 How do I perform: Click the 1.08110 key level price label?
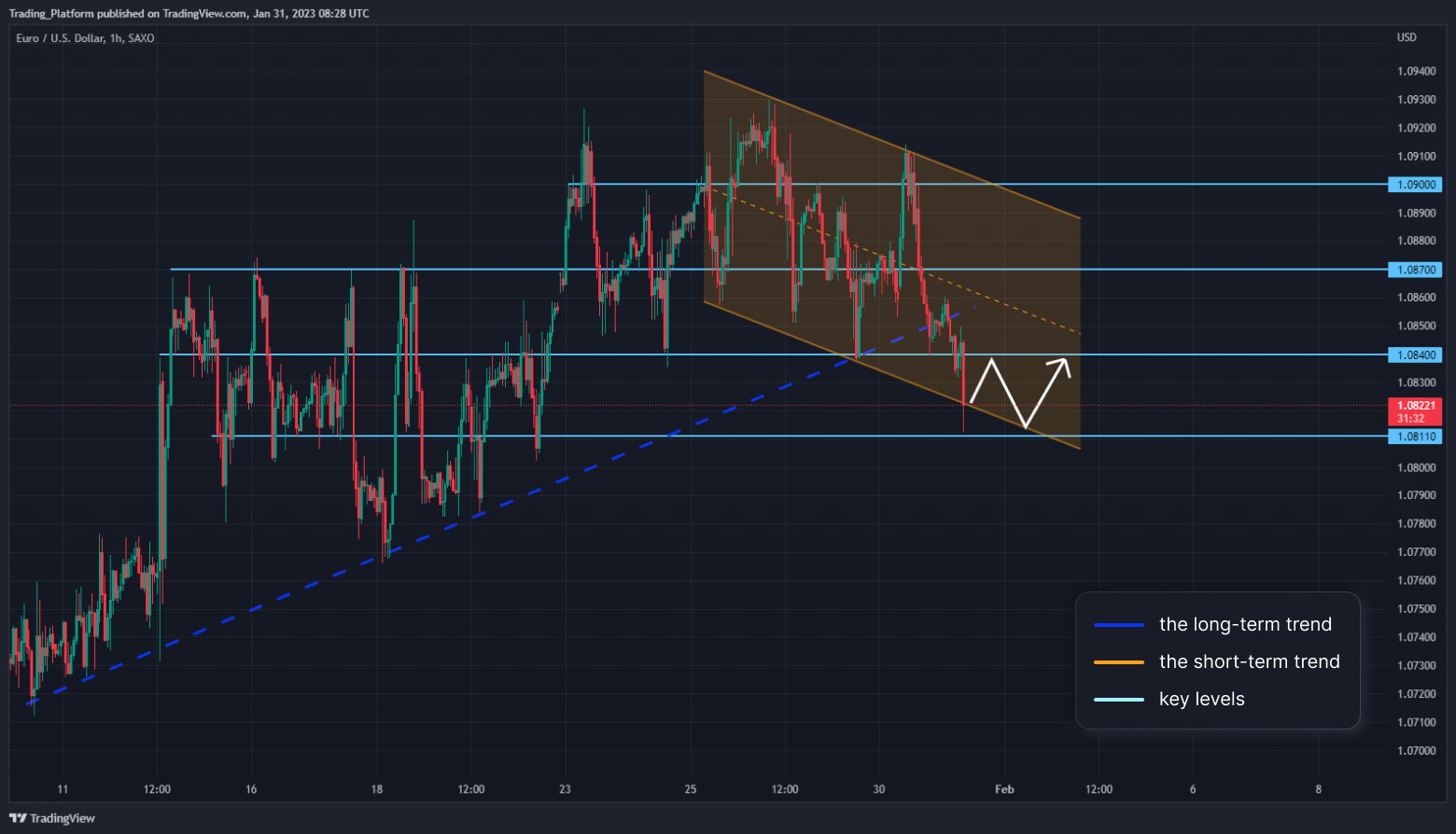click(1416, 437)
